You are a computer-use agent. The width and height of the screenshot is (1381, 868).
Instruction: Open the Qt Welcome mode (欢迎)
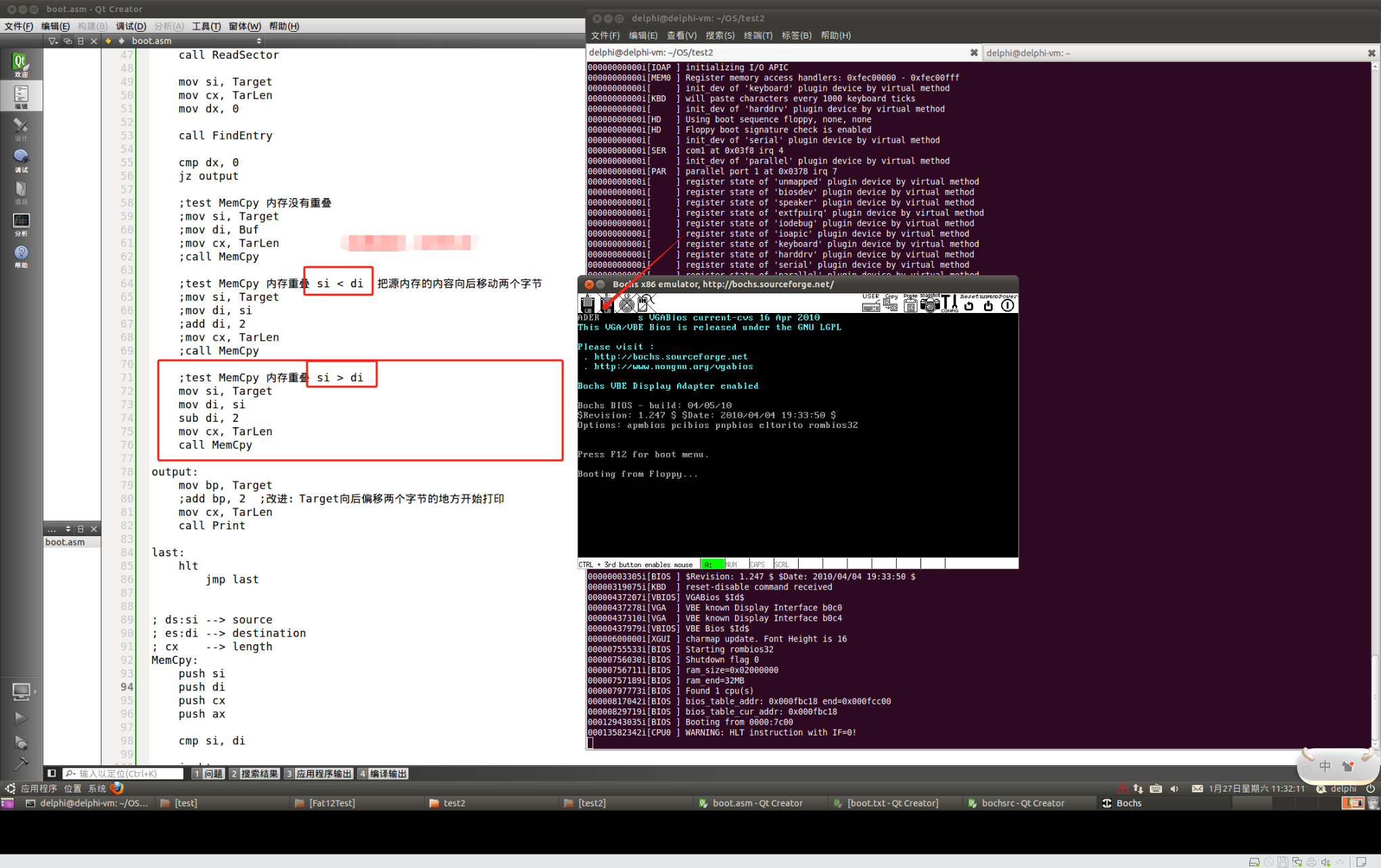[21, 64]
